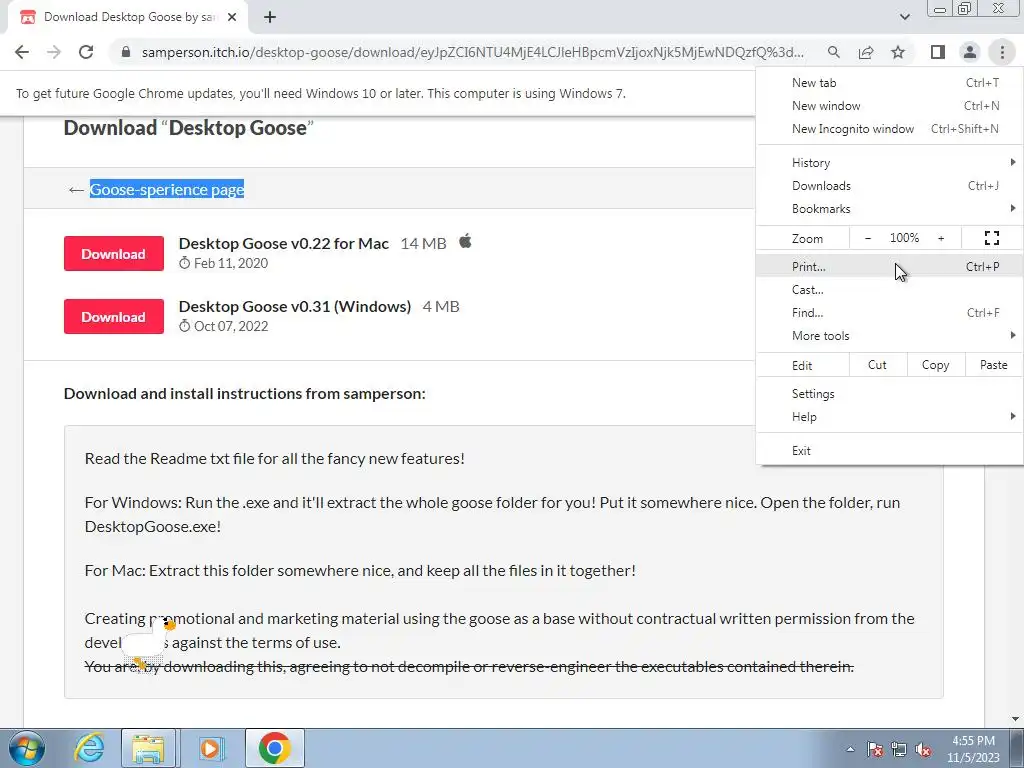Click the Chrome icon on the taskbar

point(274,748)
